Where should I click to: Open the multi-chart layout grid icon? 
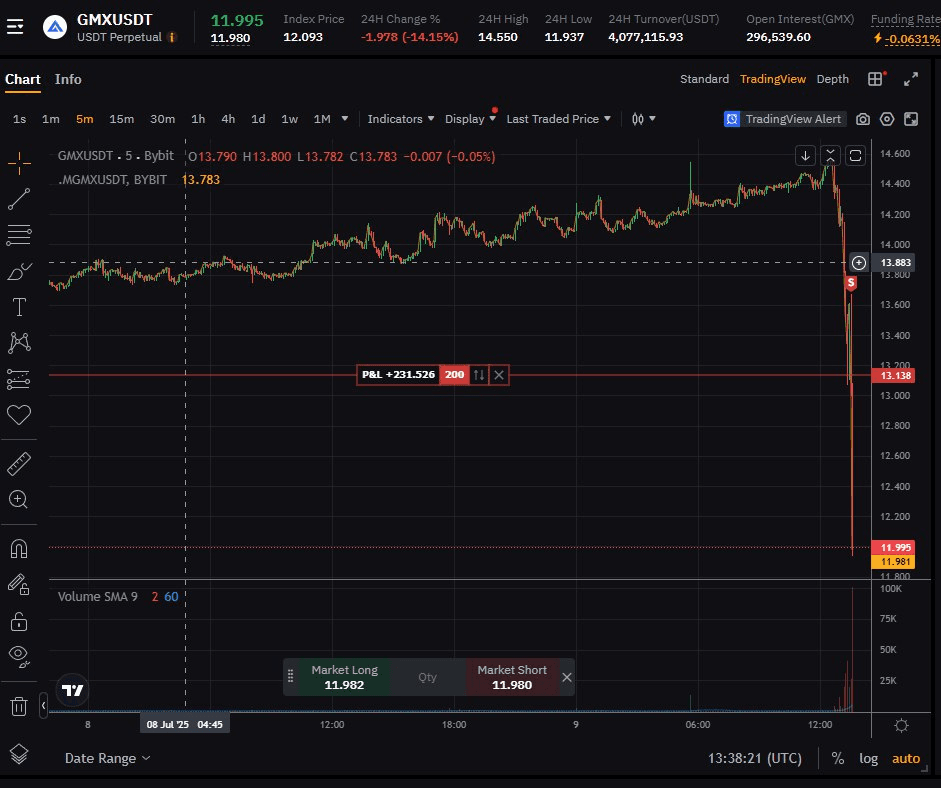[876, 79]
